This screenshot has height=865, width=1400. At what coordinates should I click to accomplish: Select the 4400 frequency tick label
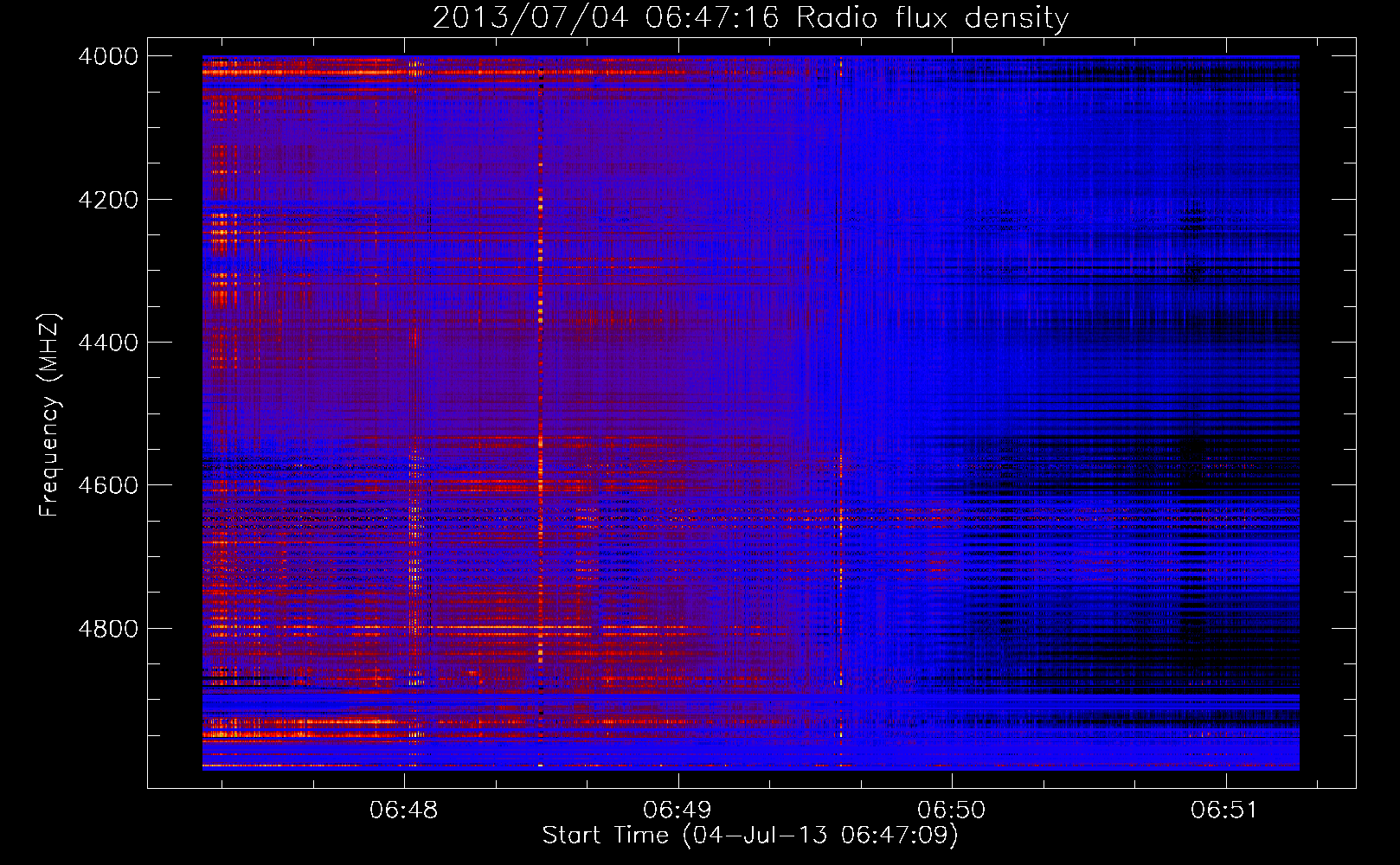pos(108,343)
